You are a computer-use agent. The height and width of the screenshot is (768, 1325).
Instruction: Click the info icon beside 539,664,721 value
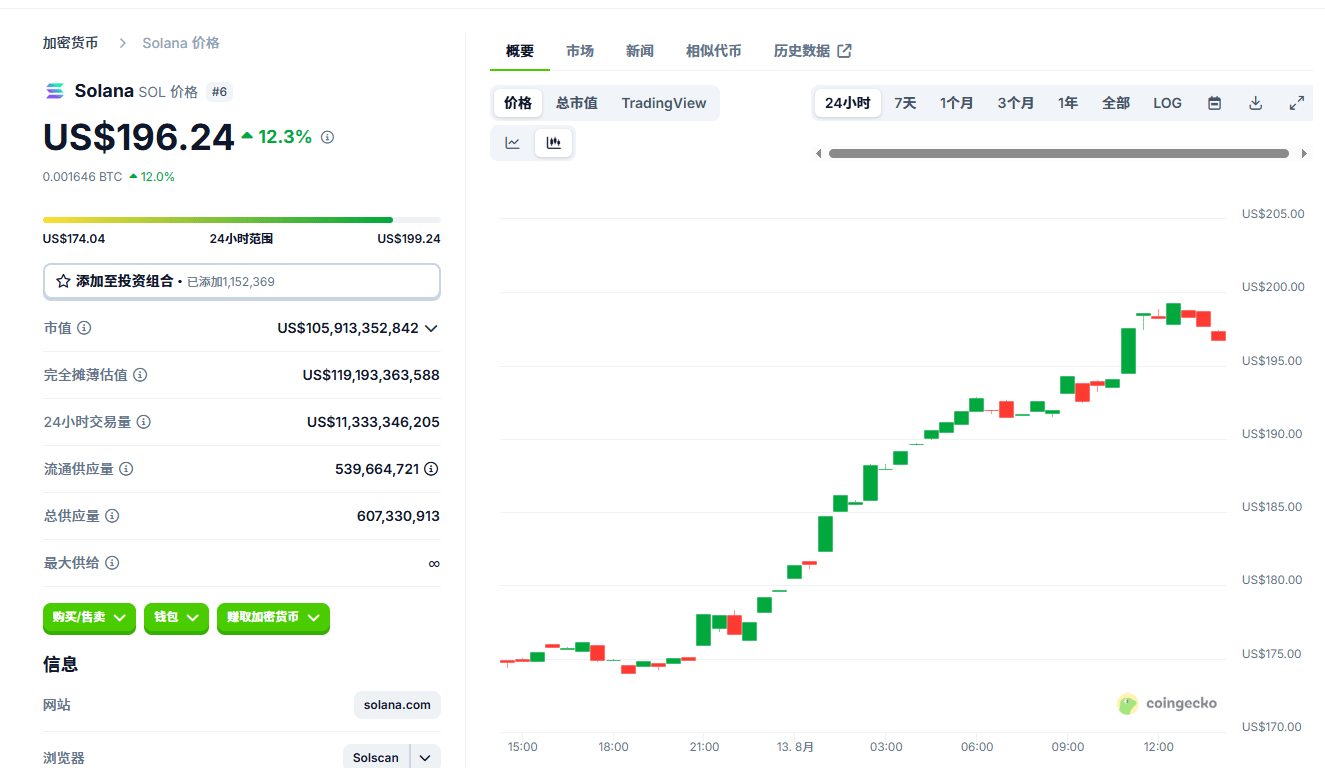431,469
